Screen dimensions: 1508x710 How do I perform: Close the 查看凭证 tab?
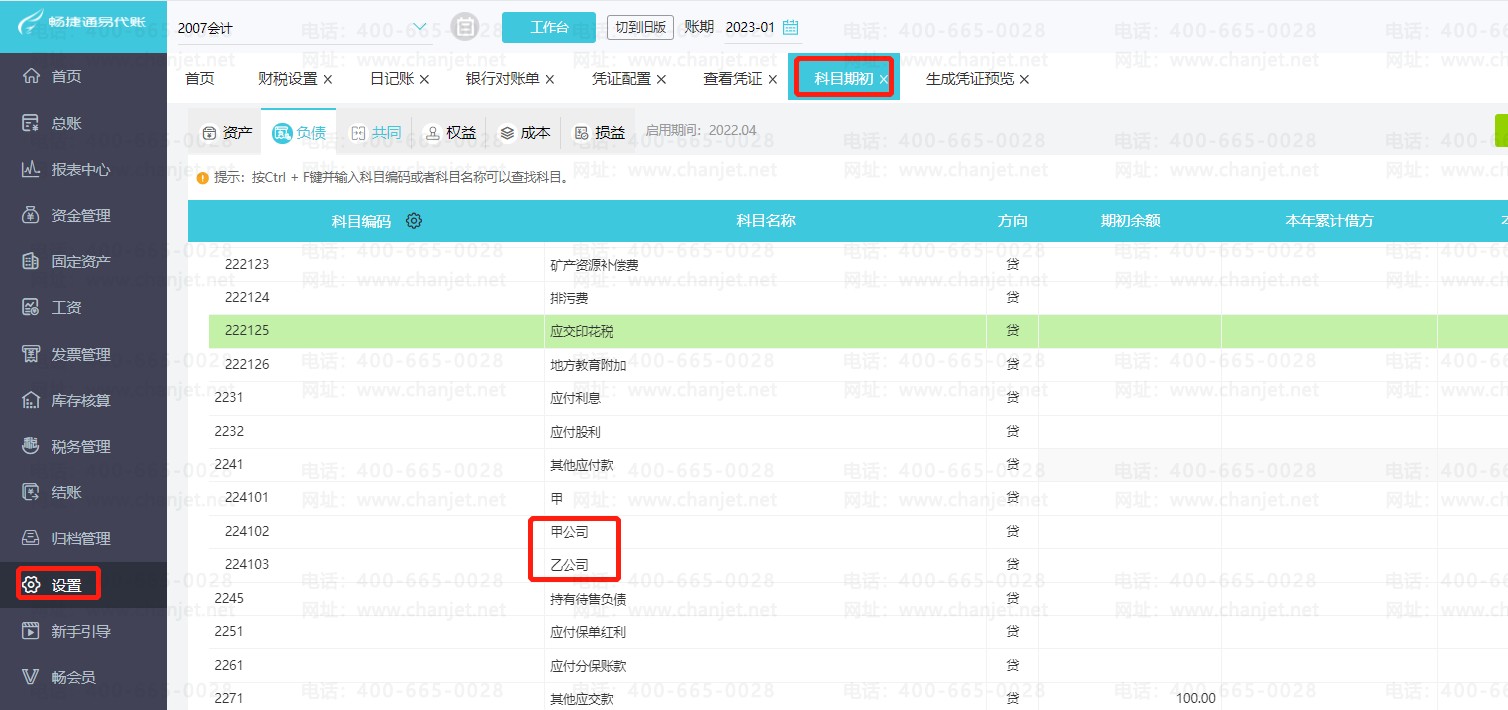pos(772,79)
